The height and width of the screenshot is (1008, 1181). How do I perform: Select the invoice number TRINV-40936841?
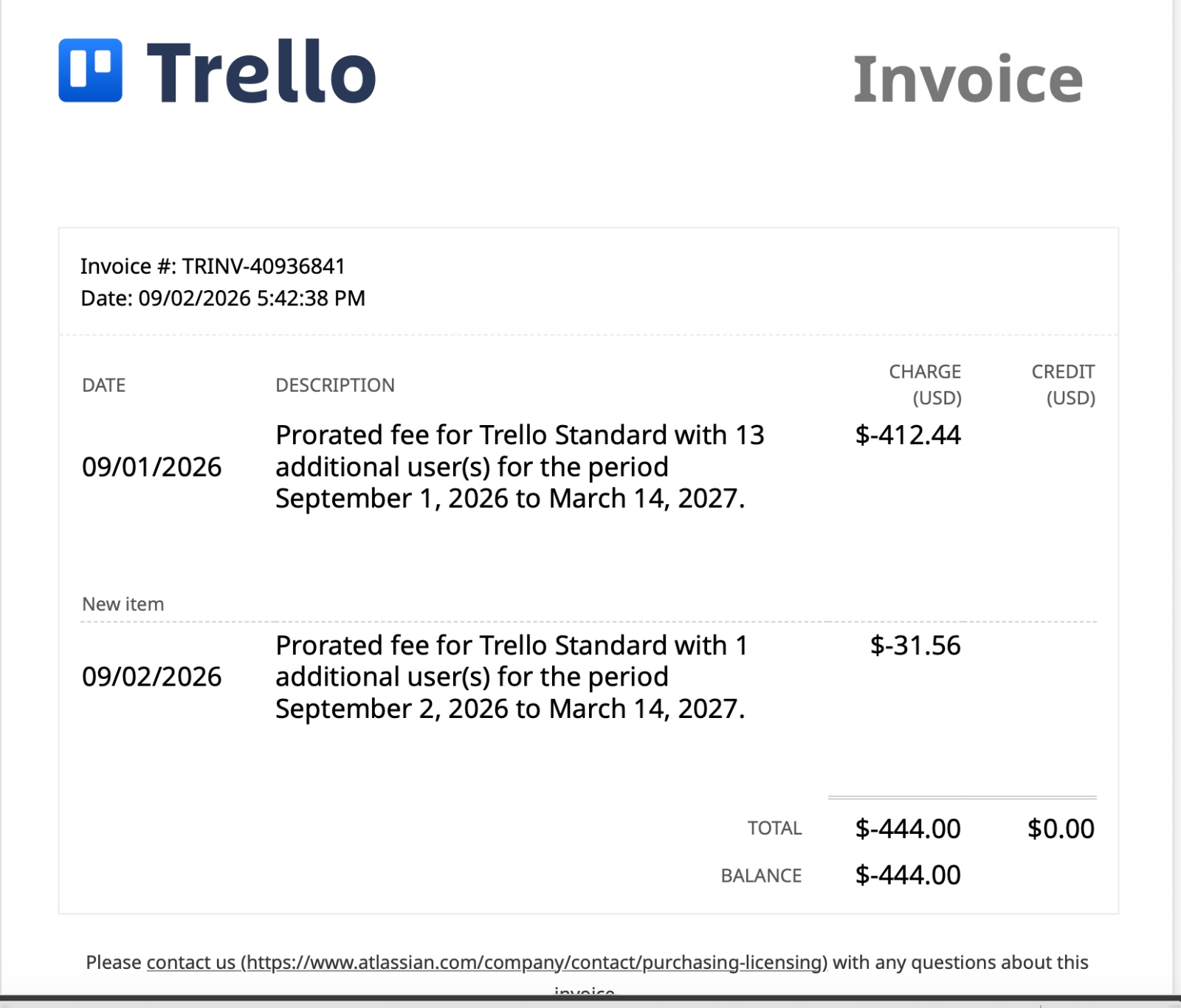click(264, 266)
